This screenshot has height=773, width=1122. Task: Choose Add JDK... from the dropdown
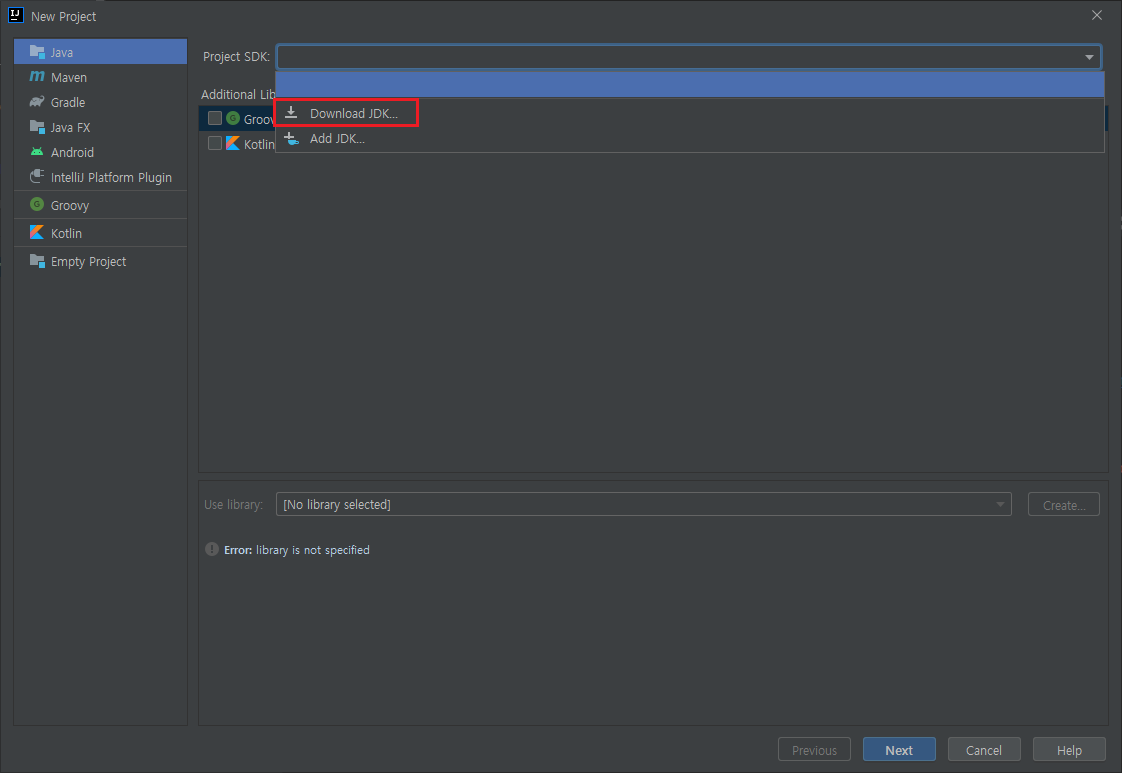click(690, 139)
